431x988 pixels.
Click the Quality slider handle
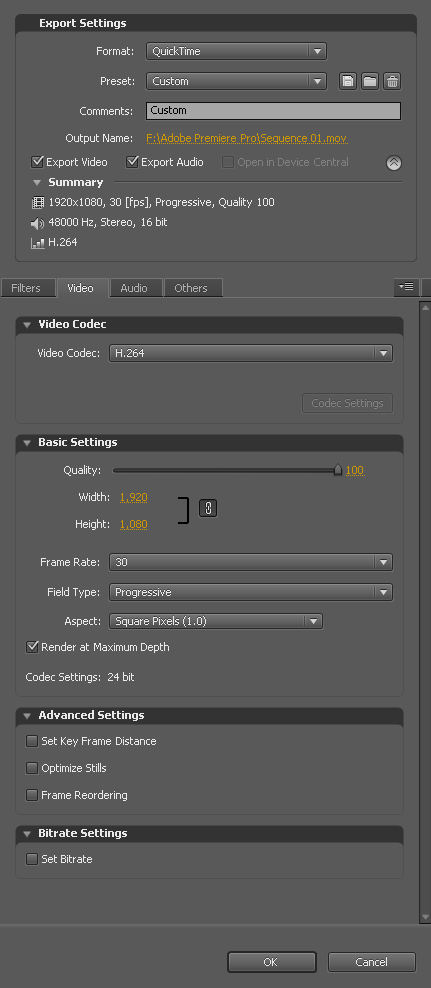coord(338,469)
